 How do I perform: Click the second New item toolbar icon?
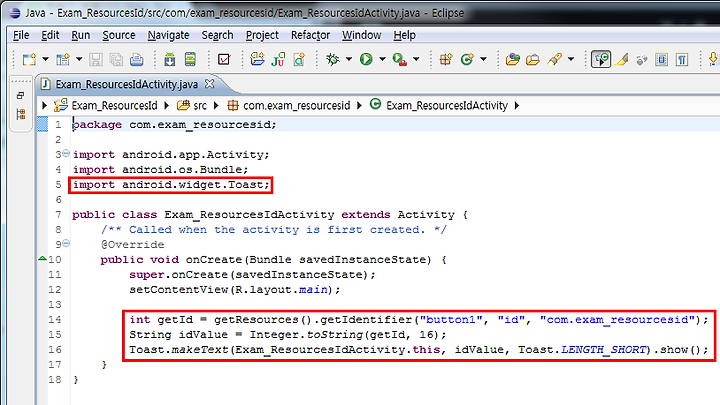(63, 59)
